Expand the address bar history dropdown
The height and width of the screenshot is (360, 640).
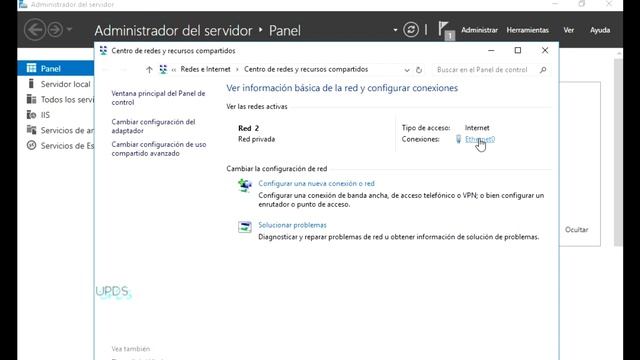(407, 70)
